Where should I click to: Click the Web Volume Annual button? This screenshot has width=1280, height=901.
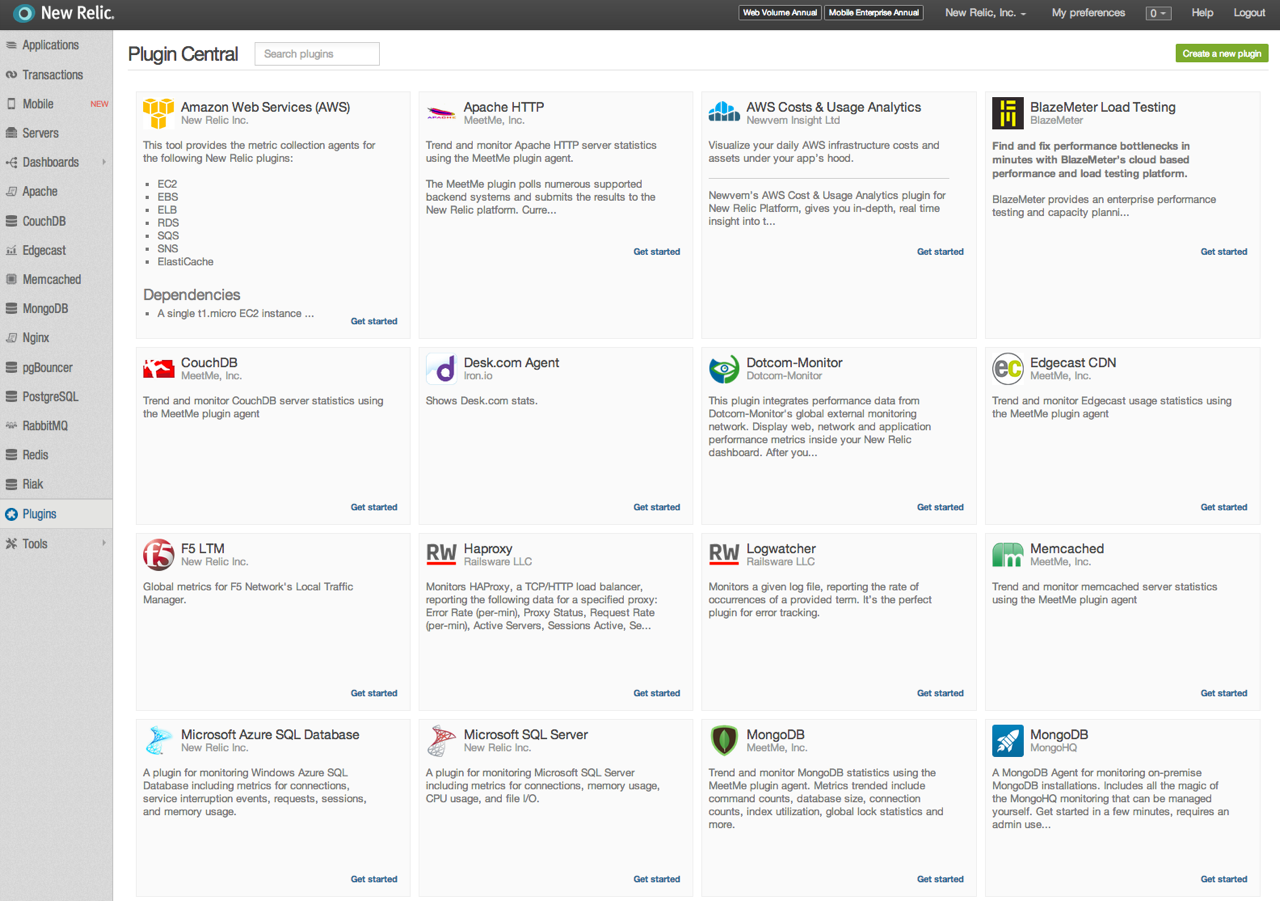(780, 13)
